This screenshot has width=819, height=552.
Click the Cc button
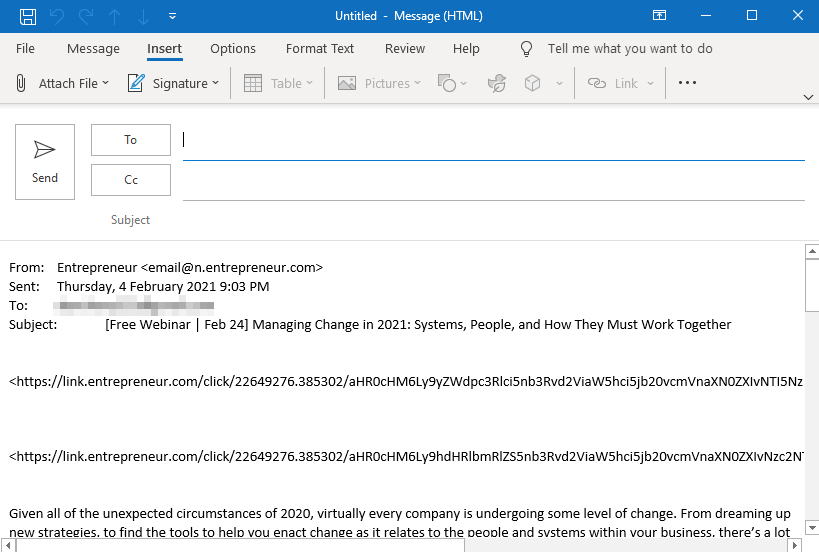click(131, 180)
